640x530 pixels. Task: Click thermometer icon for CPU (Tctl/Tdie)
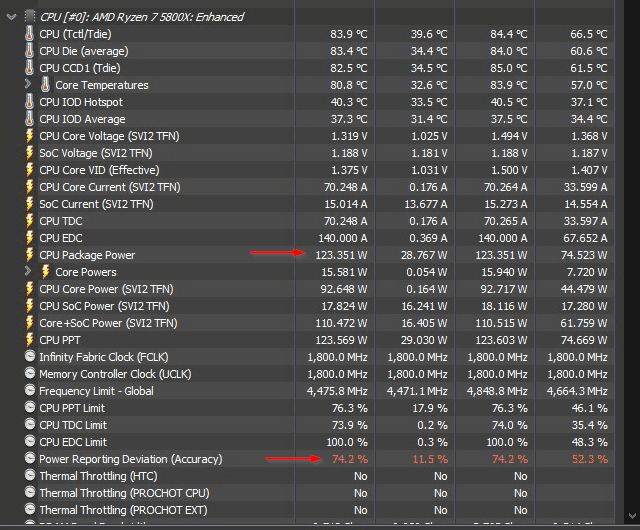[x=29, y=34]
